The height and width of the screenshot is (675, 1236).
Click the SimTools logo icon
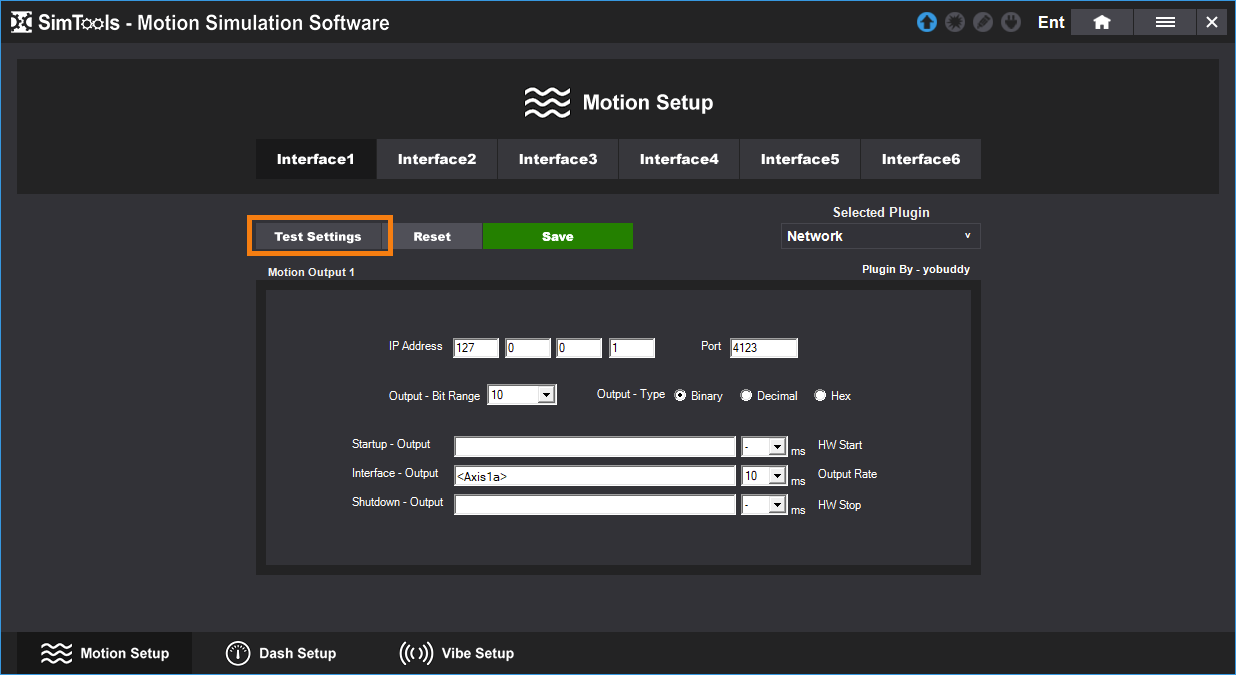tap(21, 22)
